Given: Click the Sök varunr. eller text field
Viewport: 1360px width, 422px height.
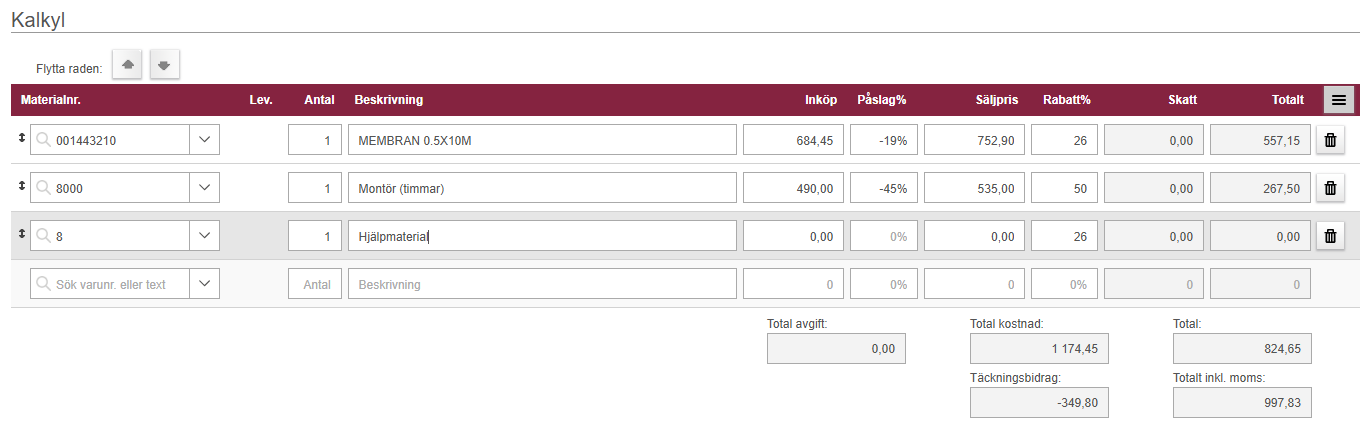Looking at the screenshot, I should tap(110, 284).
